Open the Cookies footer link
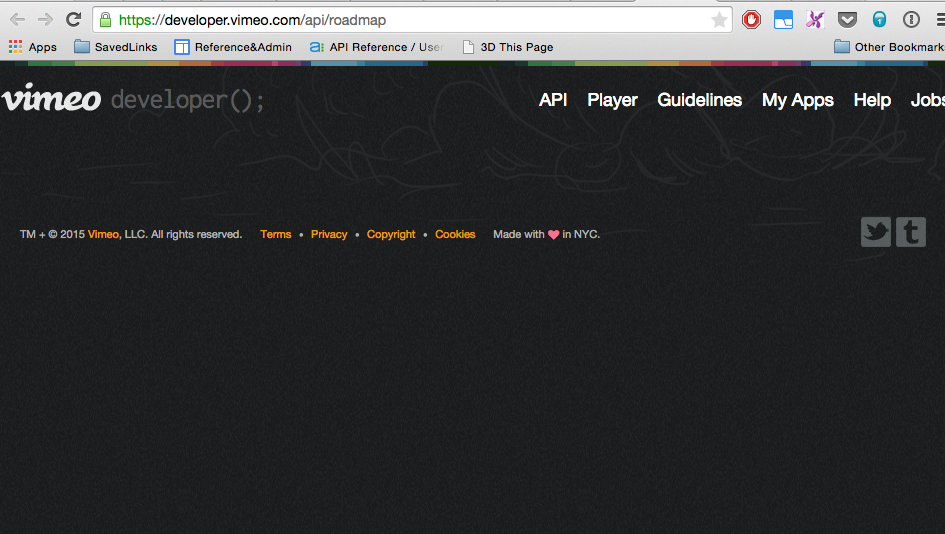Screen dimensions: 945x534 pos(455,234)
